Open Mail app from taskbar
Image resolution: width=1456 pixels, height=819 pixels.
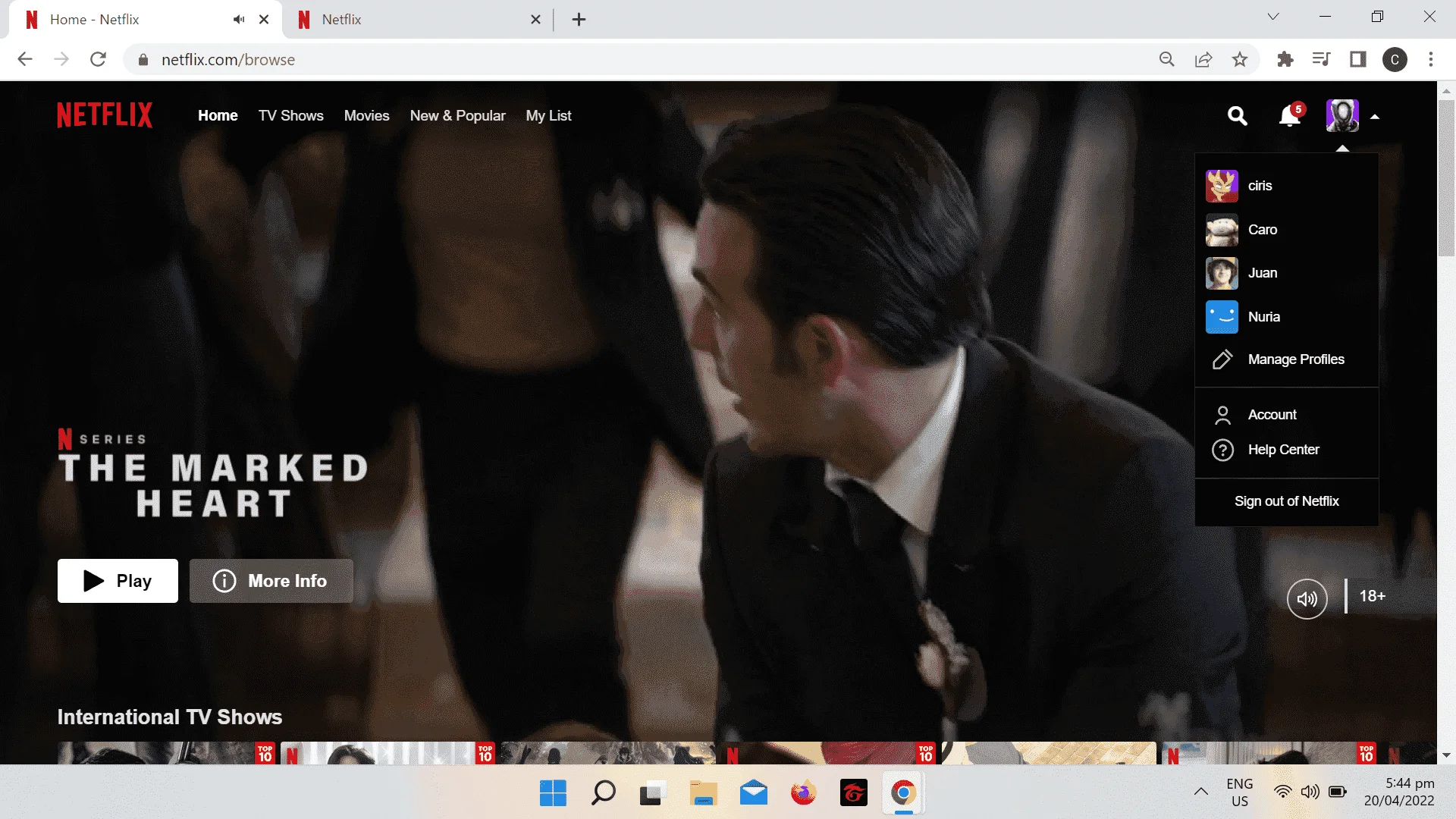[x=753, y=793]
